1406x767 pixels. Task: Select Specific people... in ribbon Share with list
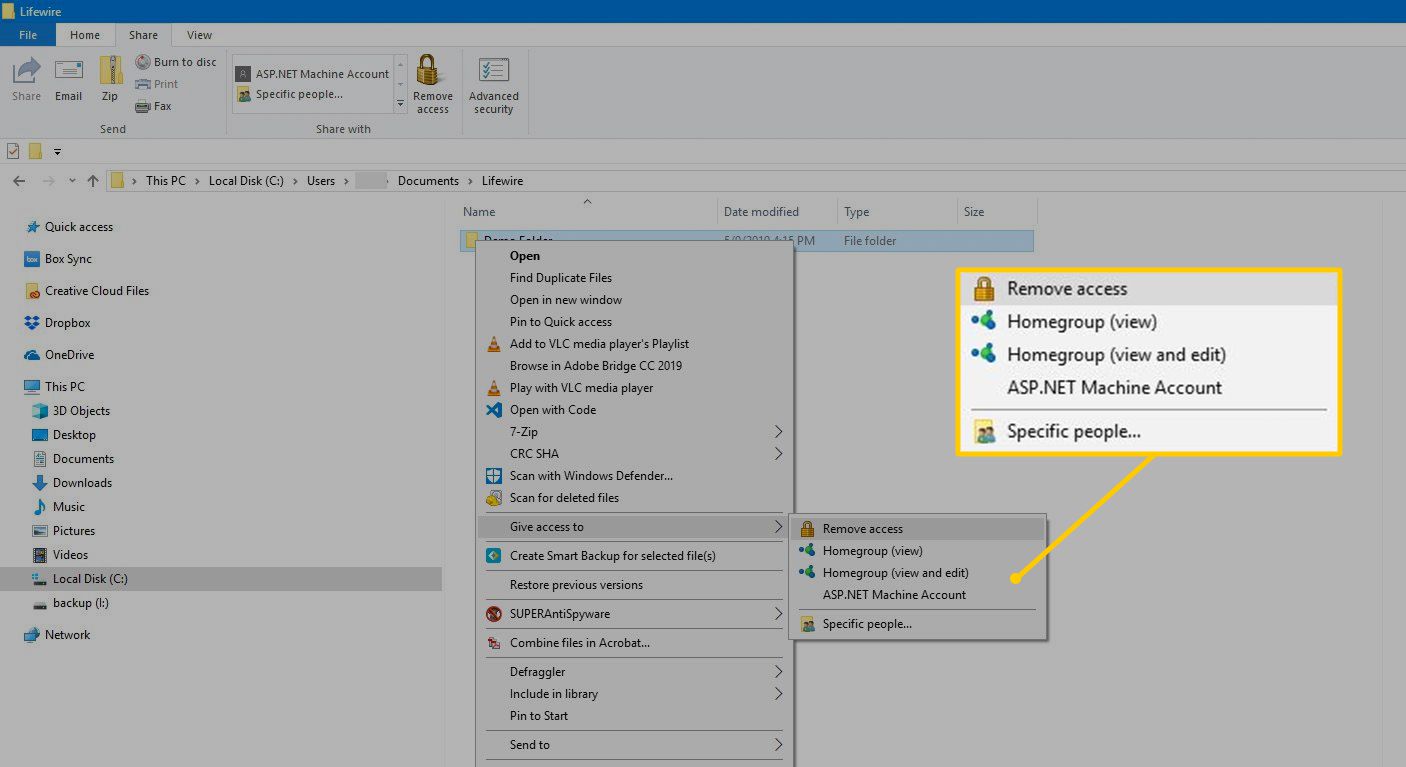pos(290,95)
